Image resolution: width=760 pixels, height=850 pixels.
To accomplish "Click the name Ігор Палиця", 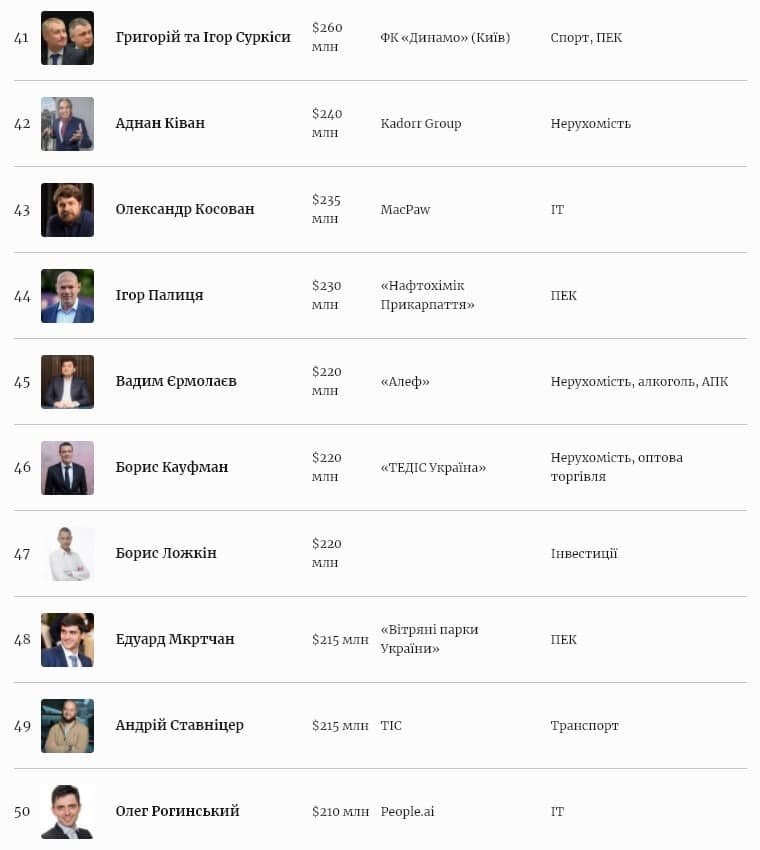I will point(159,295).
